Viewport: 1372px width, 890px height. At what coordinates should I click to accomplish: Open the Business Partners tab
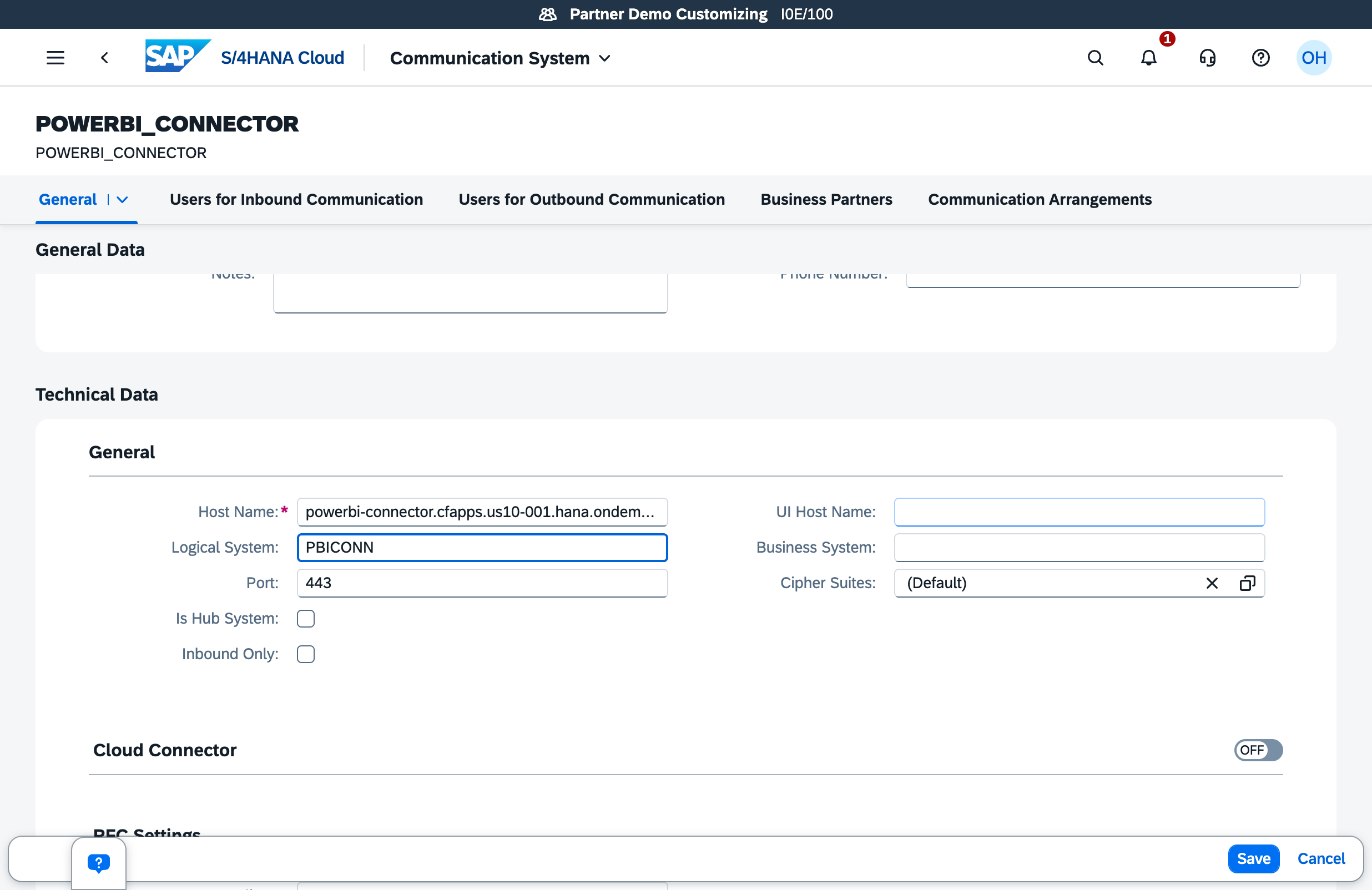tap(826, 199)
